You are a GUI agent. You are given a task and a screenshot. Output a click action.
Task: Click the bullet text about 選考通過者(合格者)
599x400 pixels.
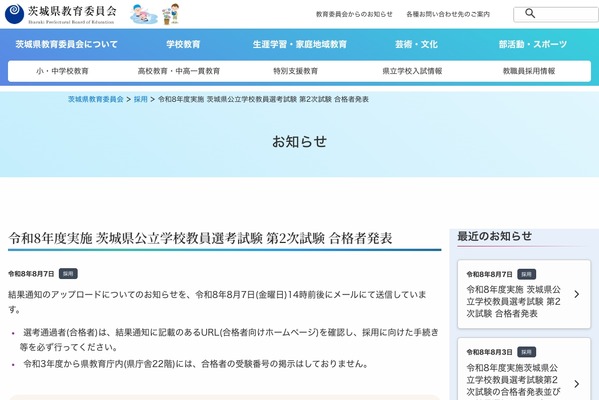click(x=229, y=340)
